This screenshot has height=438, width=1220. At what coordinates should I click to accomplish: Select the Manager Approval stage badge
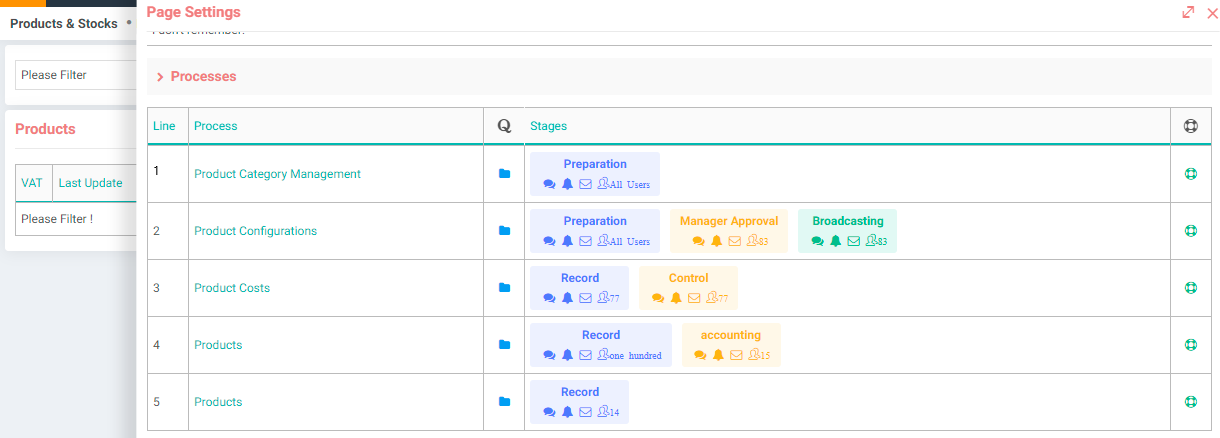pyautogui.click(x=728, y=221)
